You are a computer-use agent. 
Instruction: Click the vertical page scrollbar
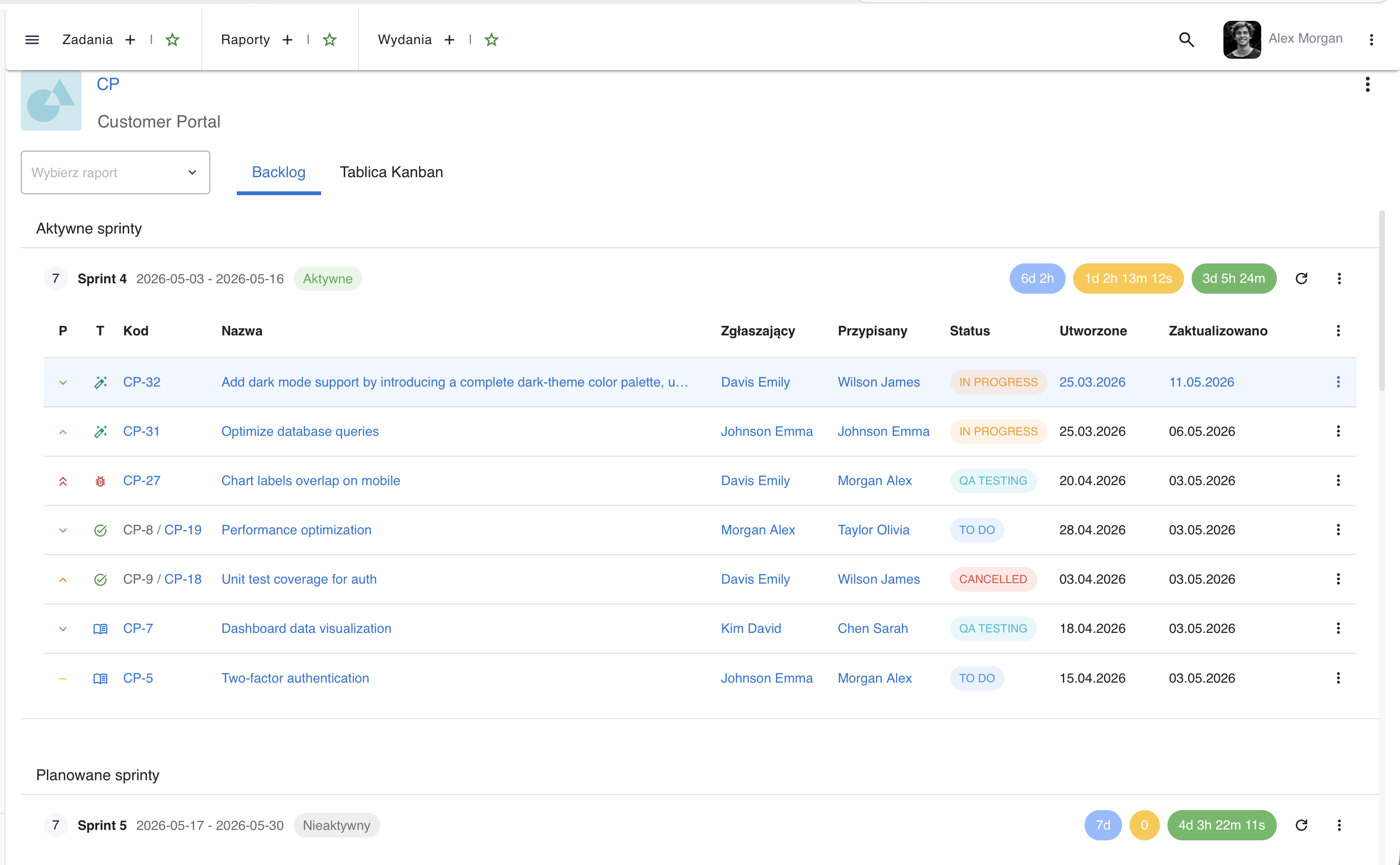pyautogui.click(x=1382, y=301)
